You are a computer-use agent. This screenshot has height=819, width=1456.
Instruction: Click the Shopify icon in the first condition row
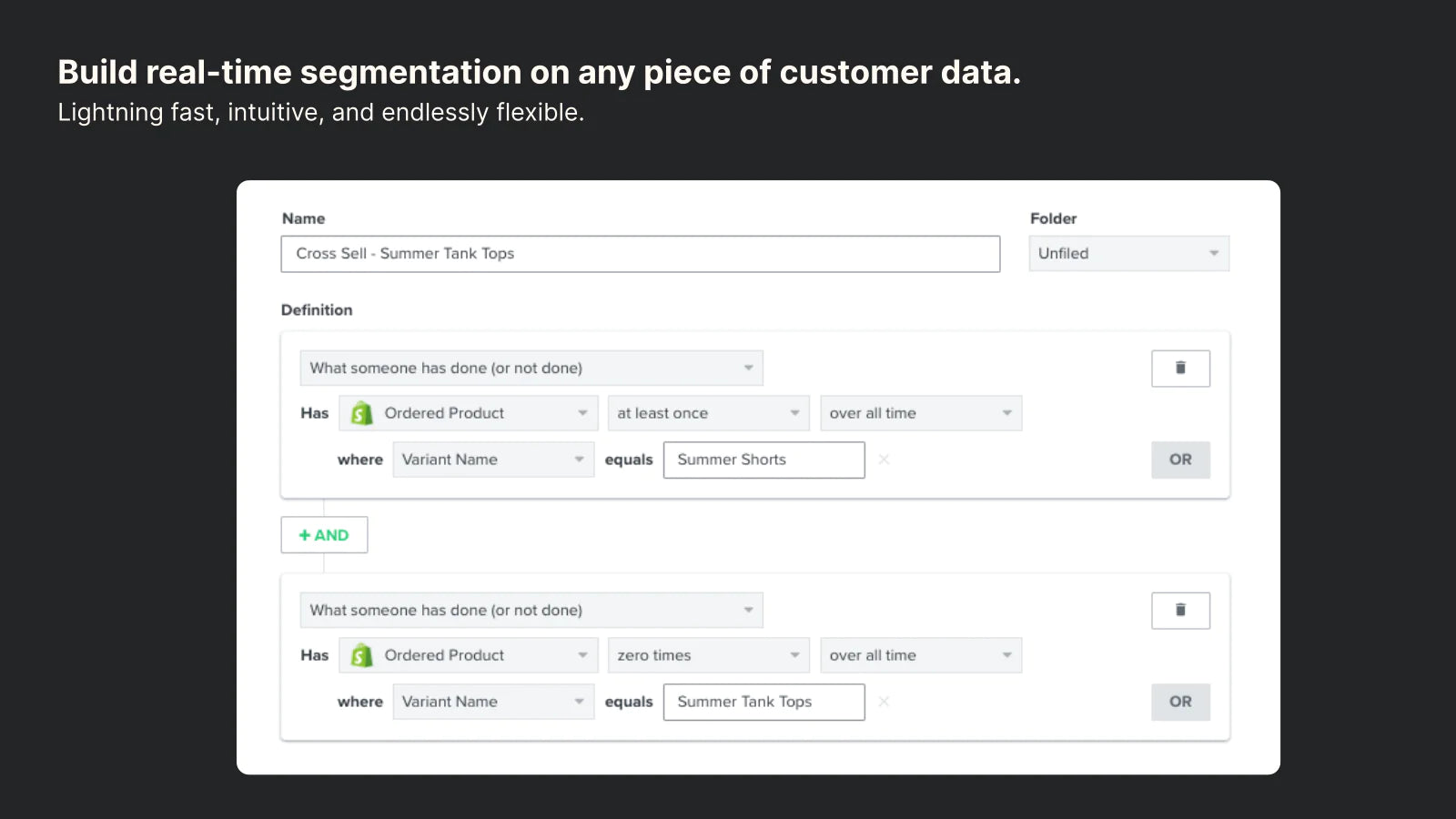pyautogui.click(x=360, y=412)
